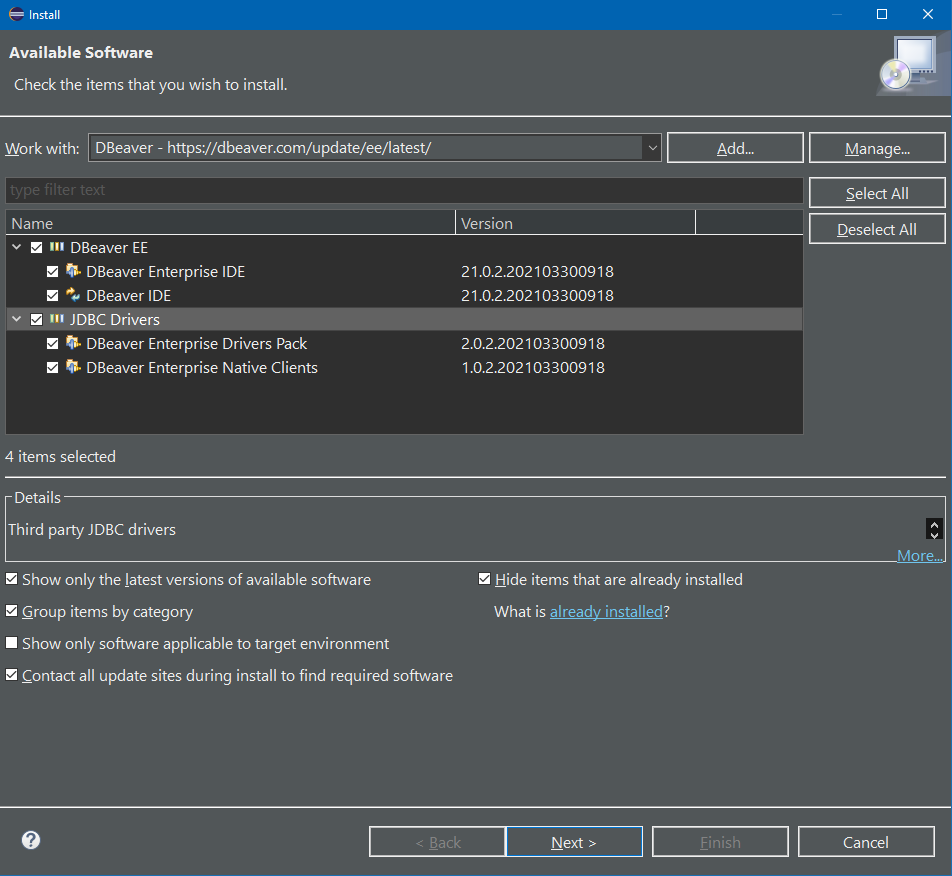This screenshot has height=876, width=952.
Task: Focus the type filter text field
Action: coord(404,190)
